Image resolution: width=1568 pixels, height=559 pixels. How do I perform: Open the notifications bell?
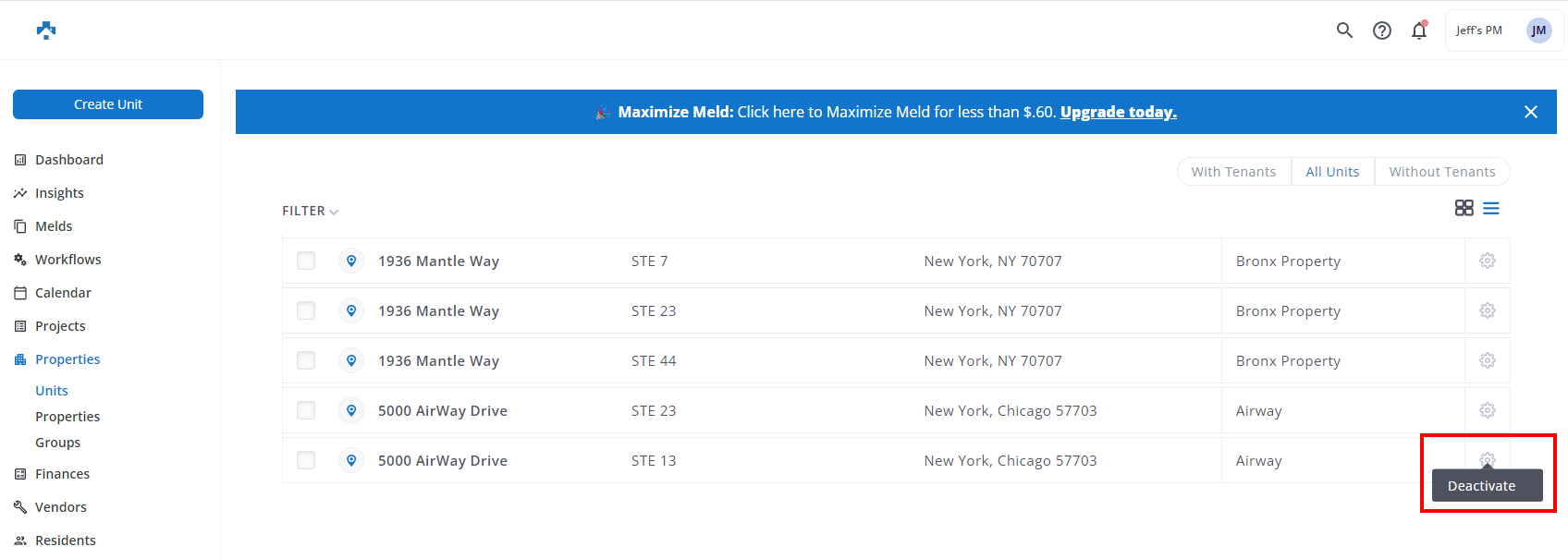[x=1419, y=30]
